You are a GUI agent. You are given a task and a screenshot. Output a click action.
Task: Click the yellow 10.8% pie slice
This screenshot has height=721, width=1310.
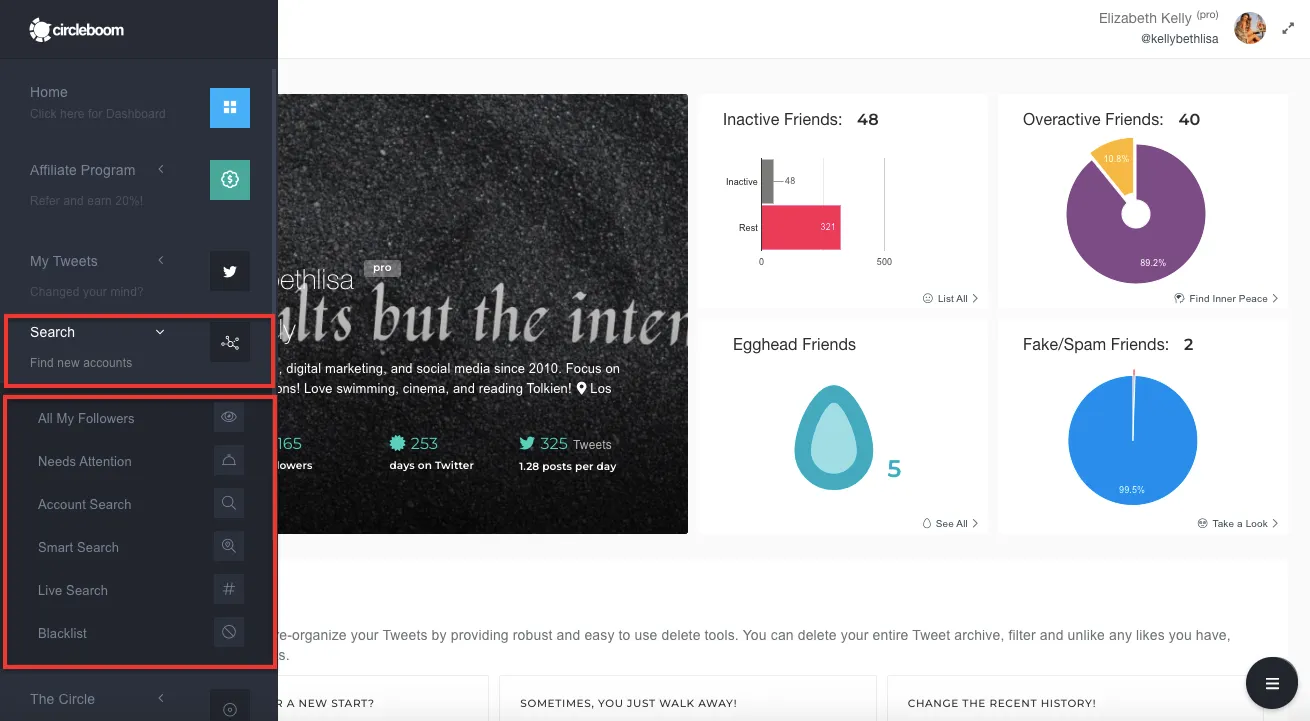[1117, 169]
